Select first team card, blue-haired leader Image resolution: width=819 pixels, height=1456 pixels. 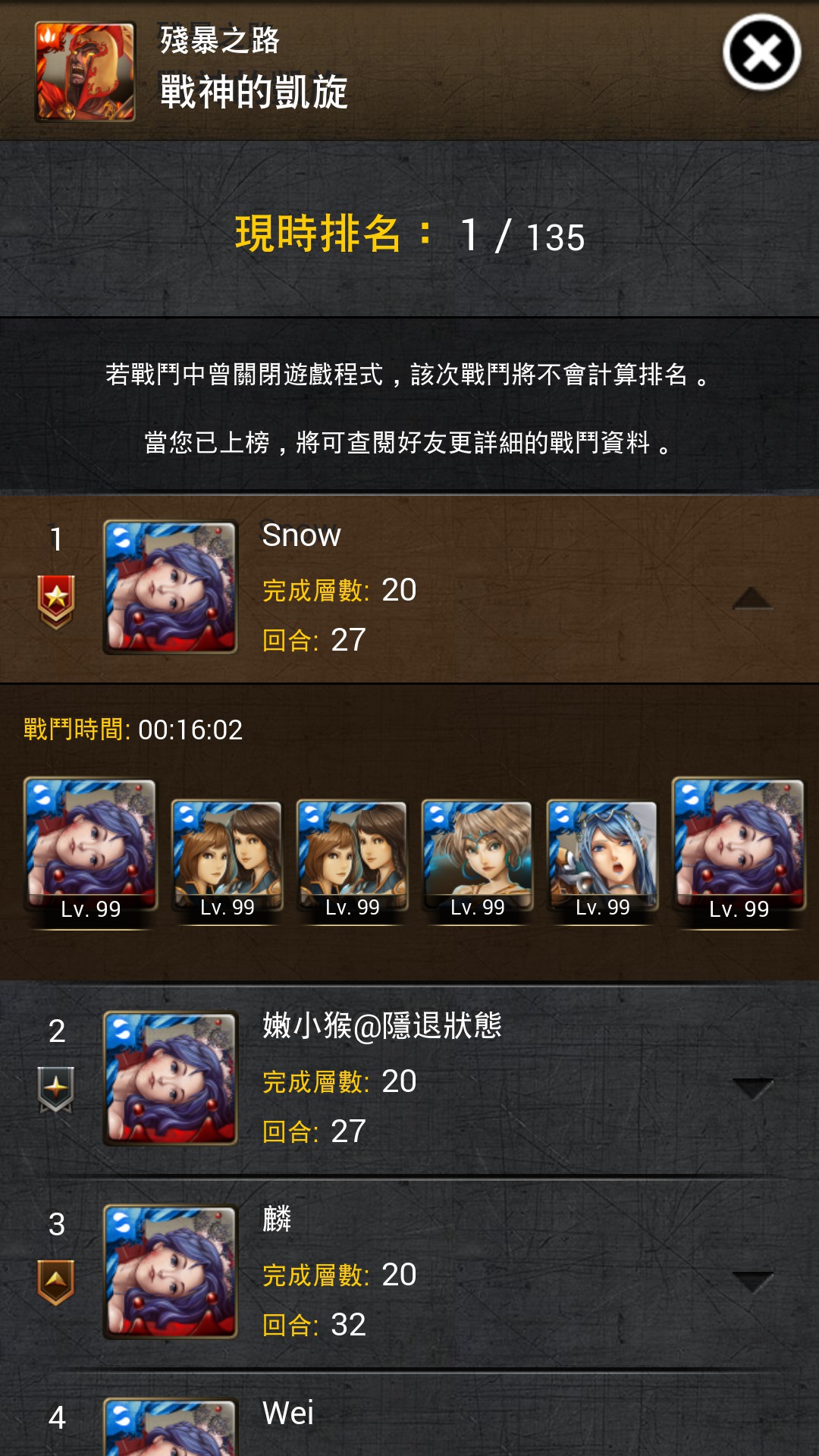pyautogui.click(x=90, y=851)
